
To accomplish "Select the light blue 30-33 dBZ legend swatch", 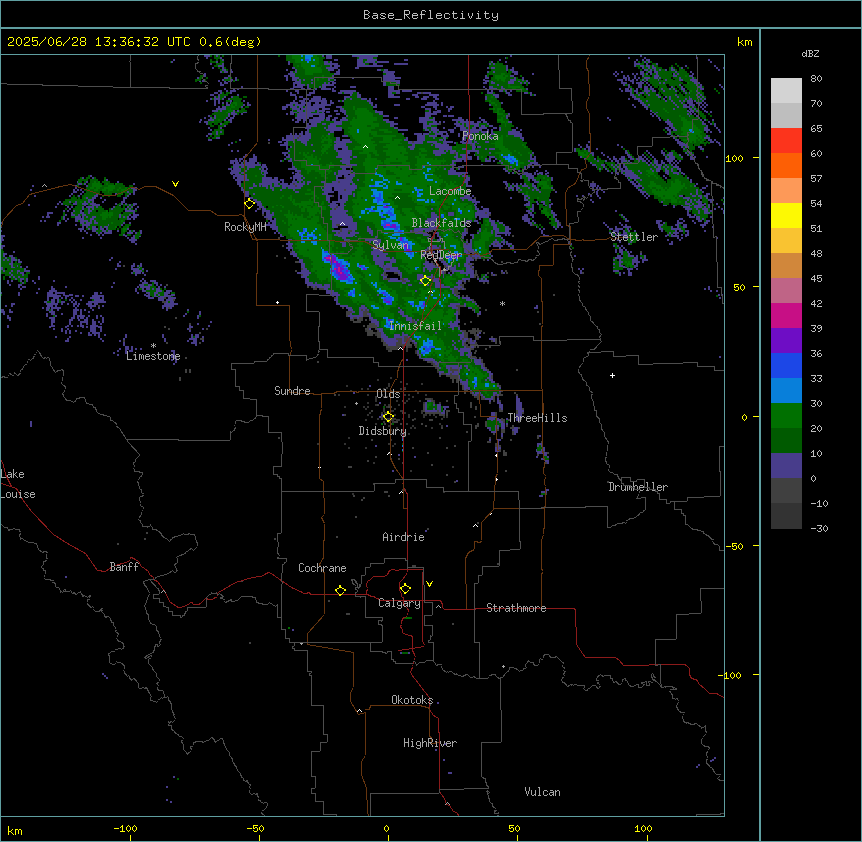I will tap(786, 390).
